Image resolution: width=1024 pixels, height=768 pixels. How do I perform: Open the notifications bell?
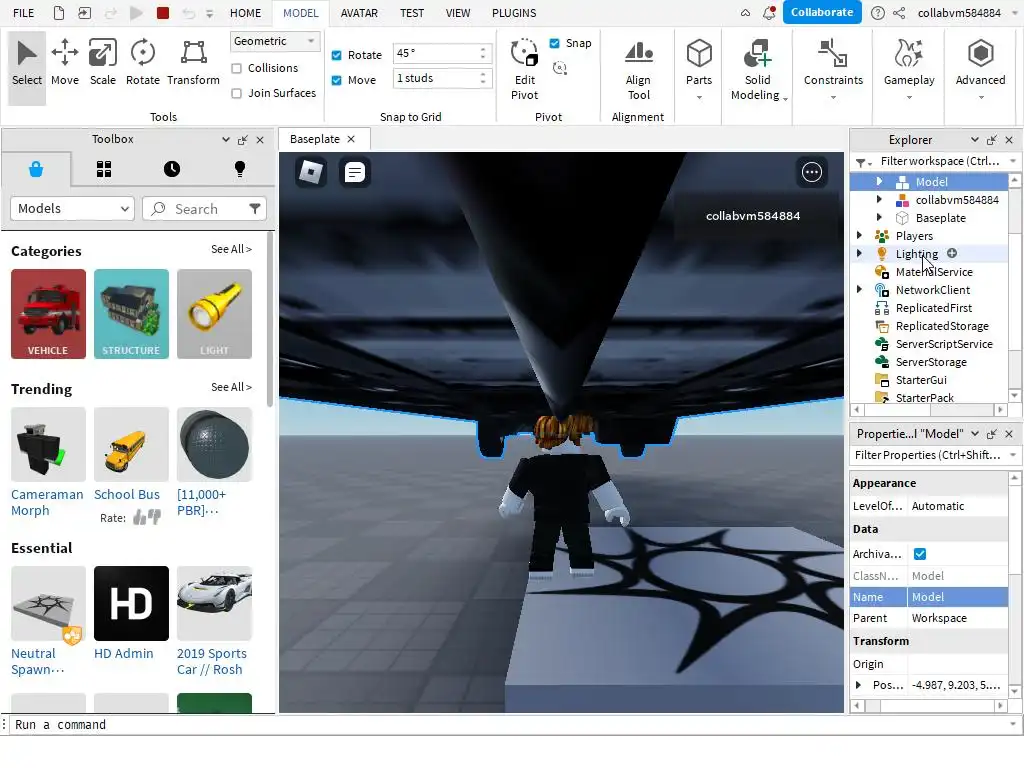pos(770,12)
